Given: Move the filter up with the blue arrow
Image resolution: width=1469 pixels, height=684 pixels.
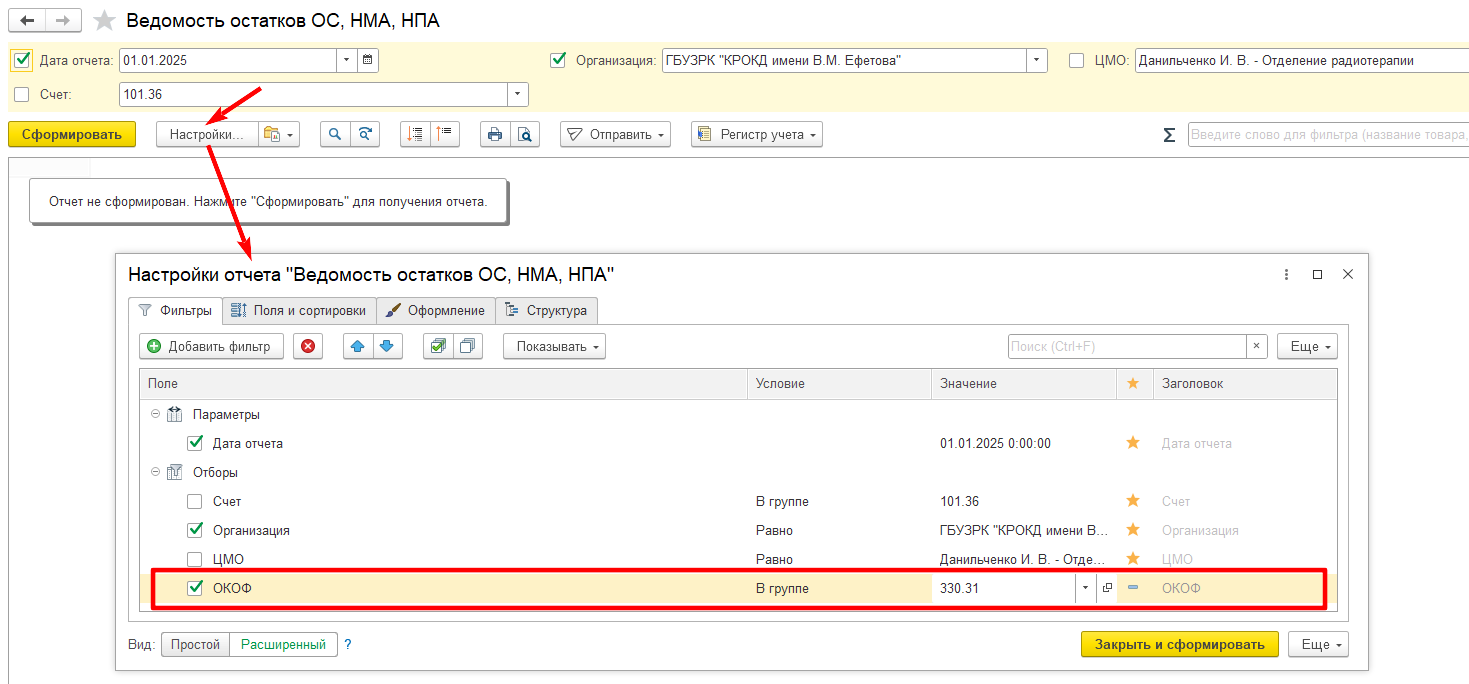Looking at the screenshot, I should pos(358,346).
